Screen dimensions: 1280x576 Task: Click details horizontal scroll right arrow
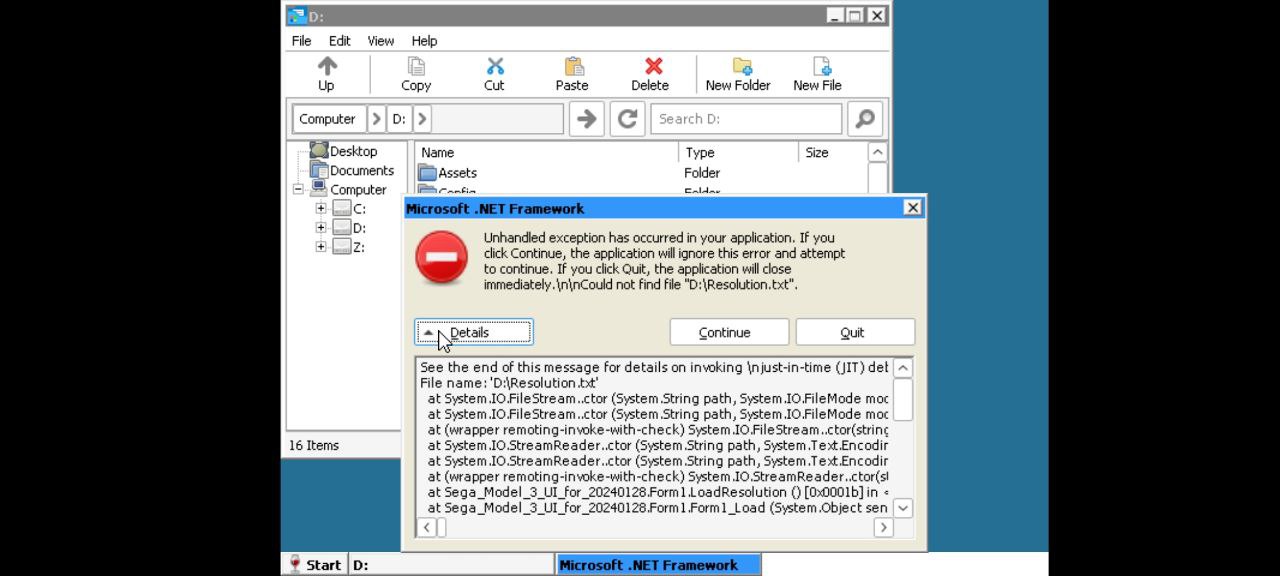click(883, 527)
